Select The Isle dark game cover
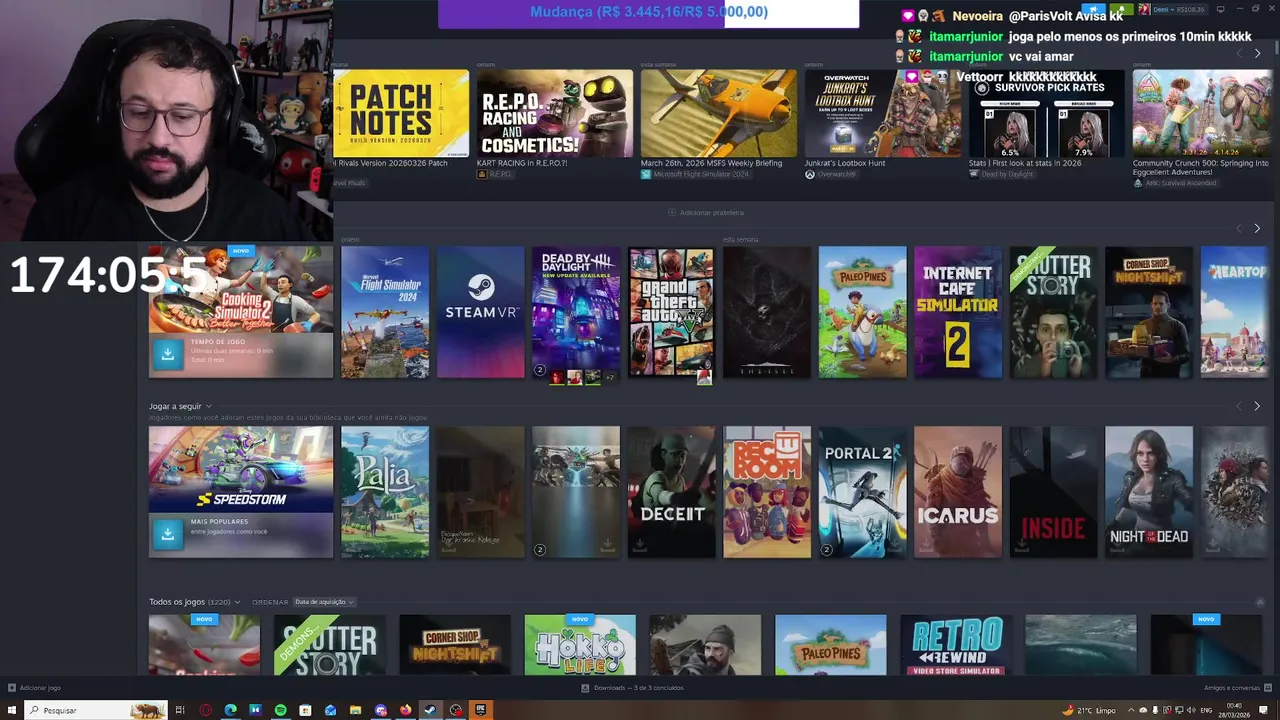1280x720 pixels. point(767,312)
